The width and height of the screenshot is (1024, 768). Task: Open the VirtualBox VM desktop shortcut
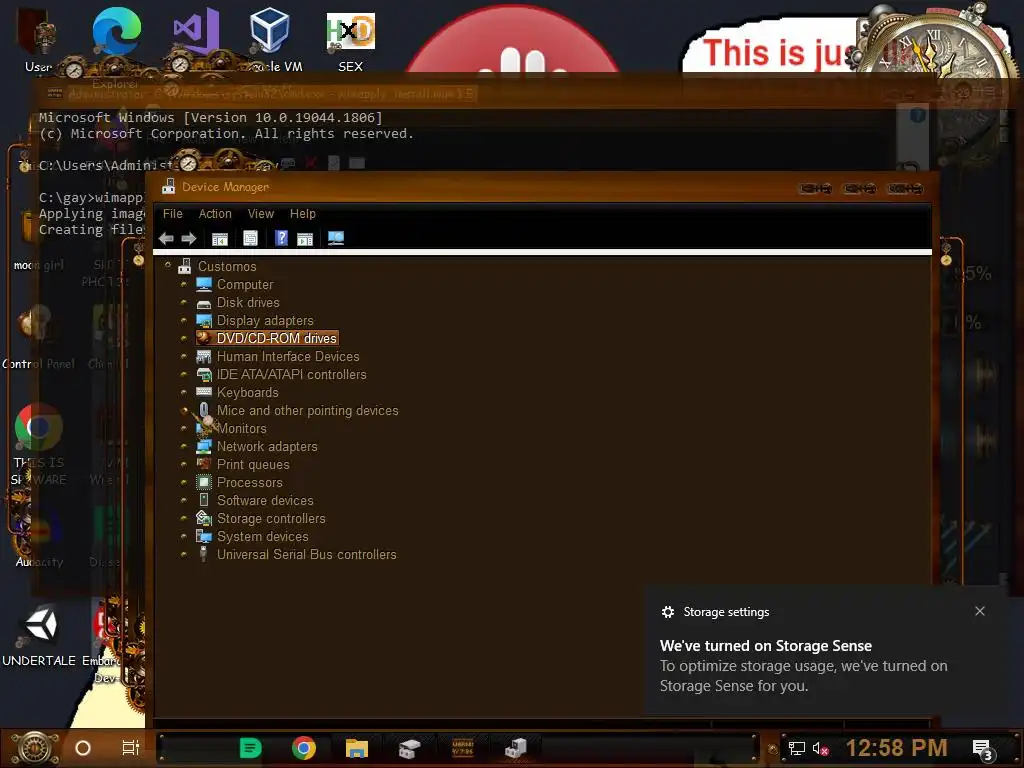coord(269,39)
